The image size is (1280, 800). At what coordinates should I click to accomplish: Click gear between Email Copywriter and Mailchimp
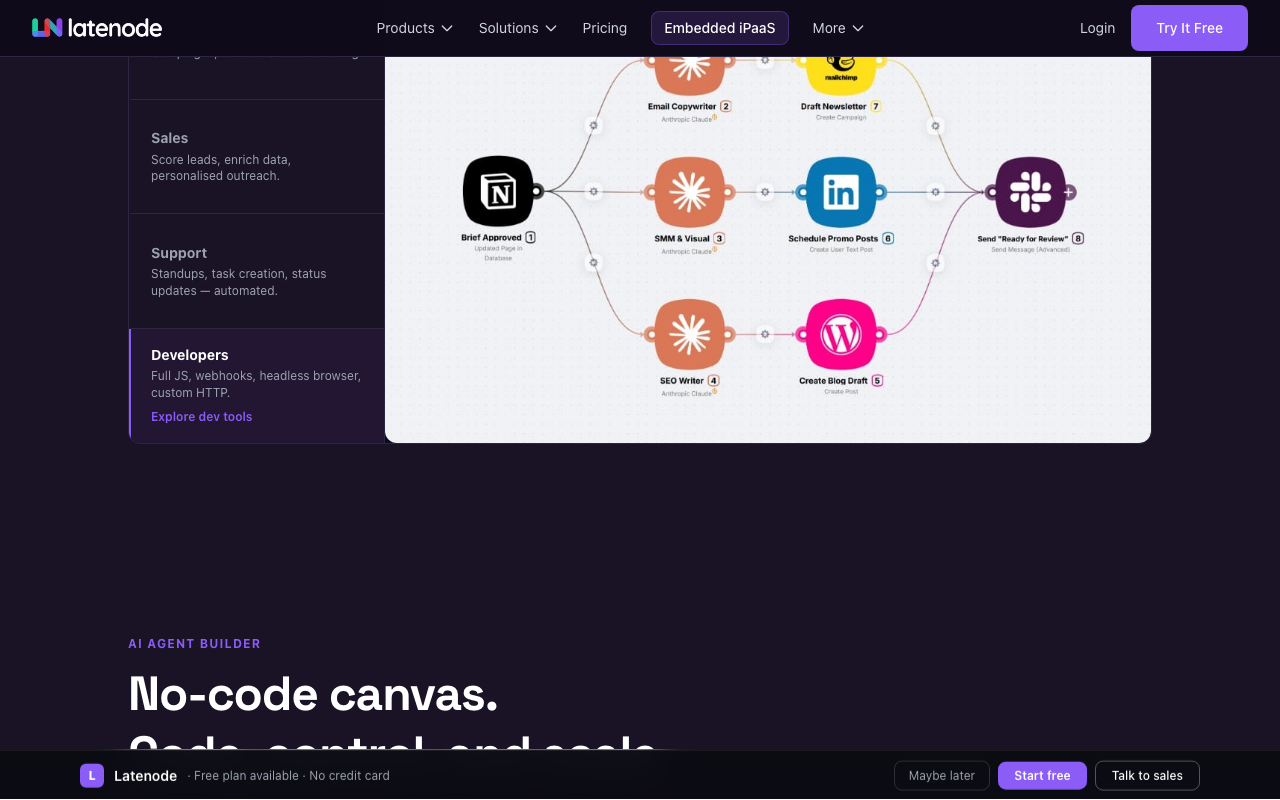point(765,61)
